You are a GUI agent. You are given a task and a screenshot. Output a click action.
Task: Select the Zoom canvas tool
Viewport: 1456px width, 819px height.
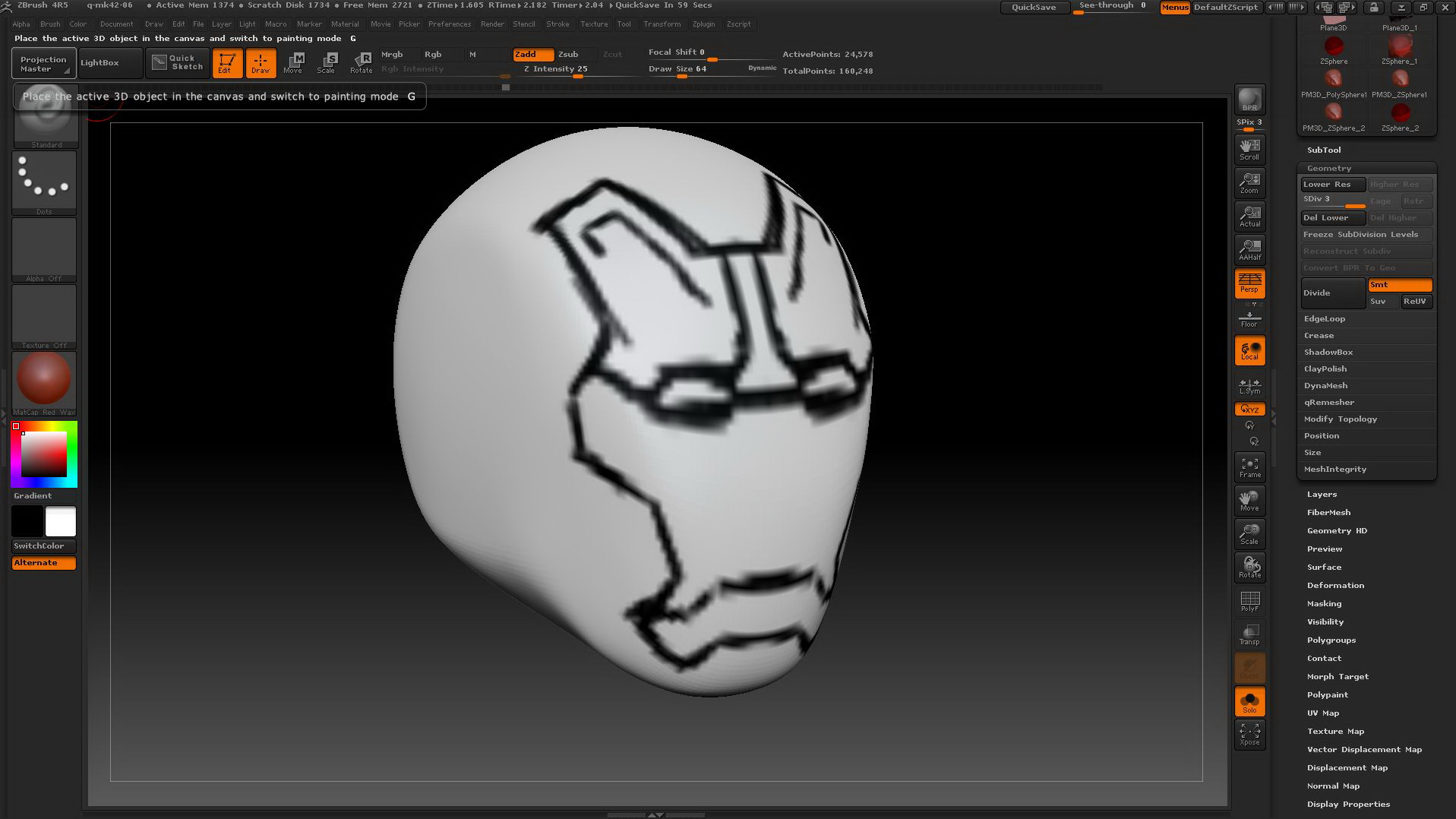[x=1249, y=182]
